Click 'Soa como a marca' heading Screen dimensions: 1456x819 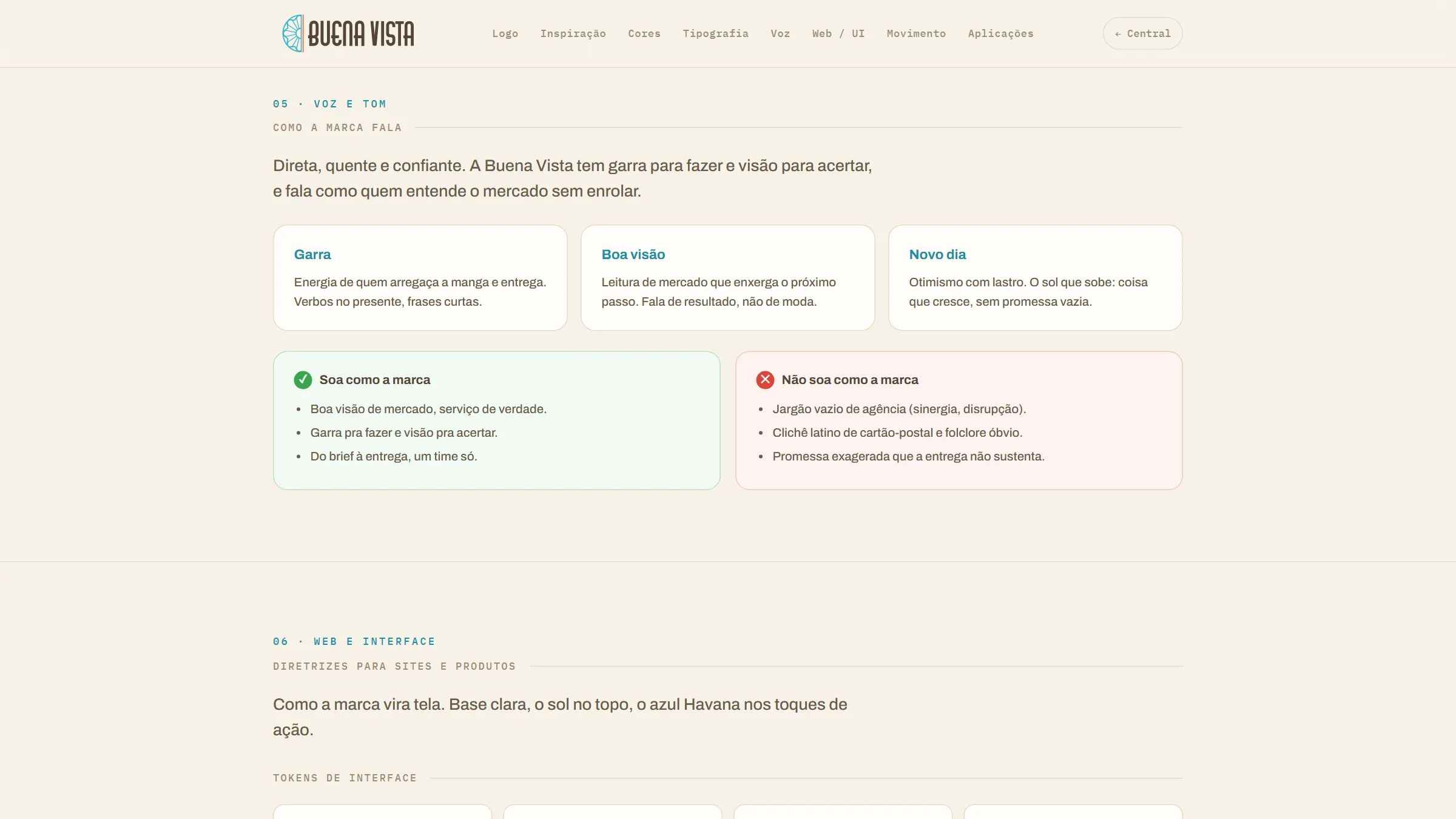tap(375, 380)
